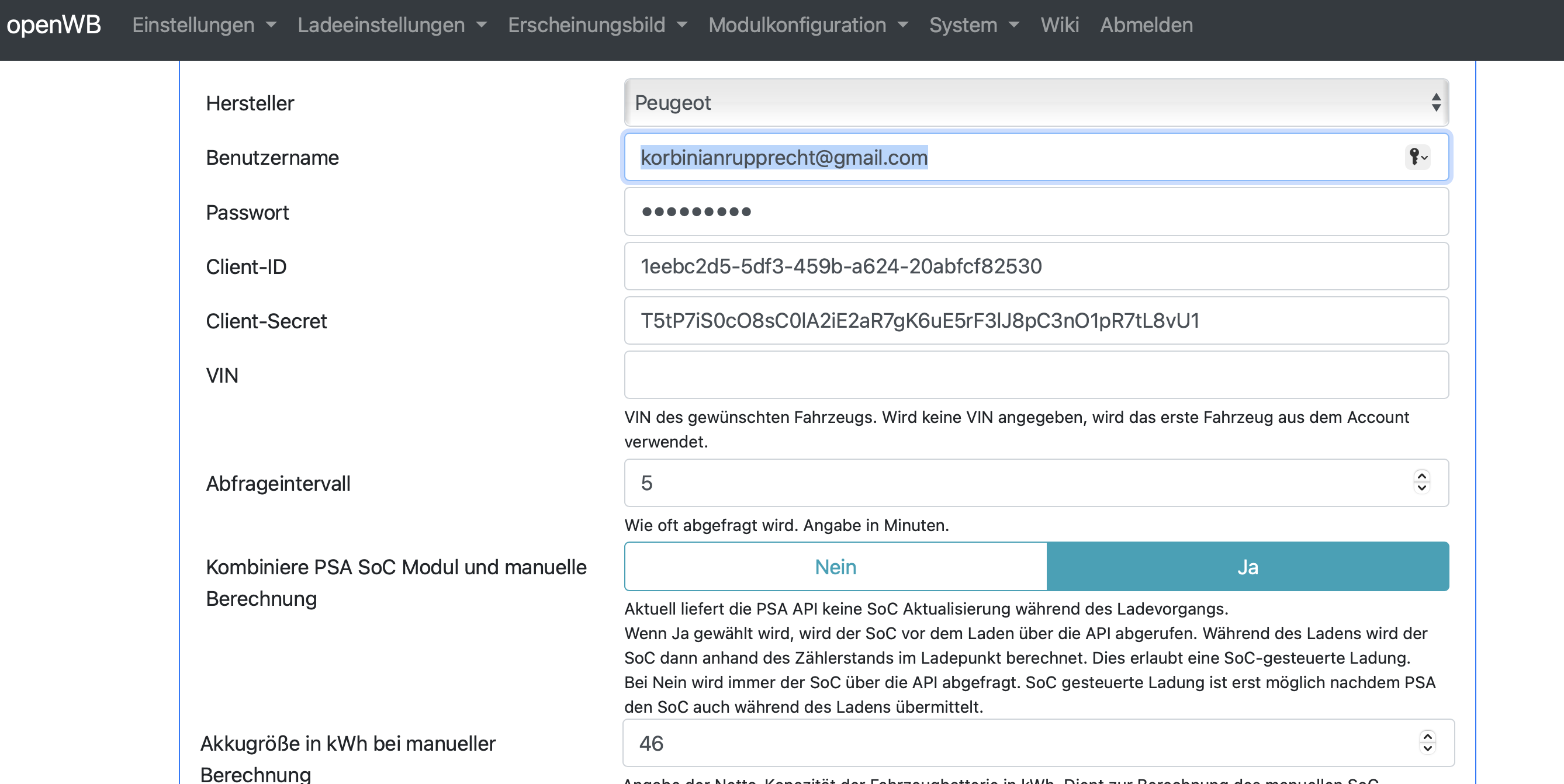Click into the empty VIN field

pos(1036,375)
